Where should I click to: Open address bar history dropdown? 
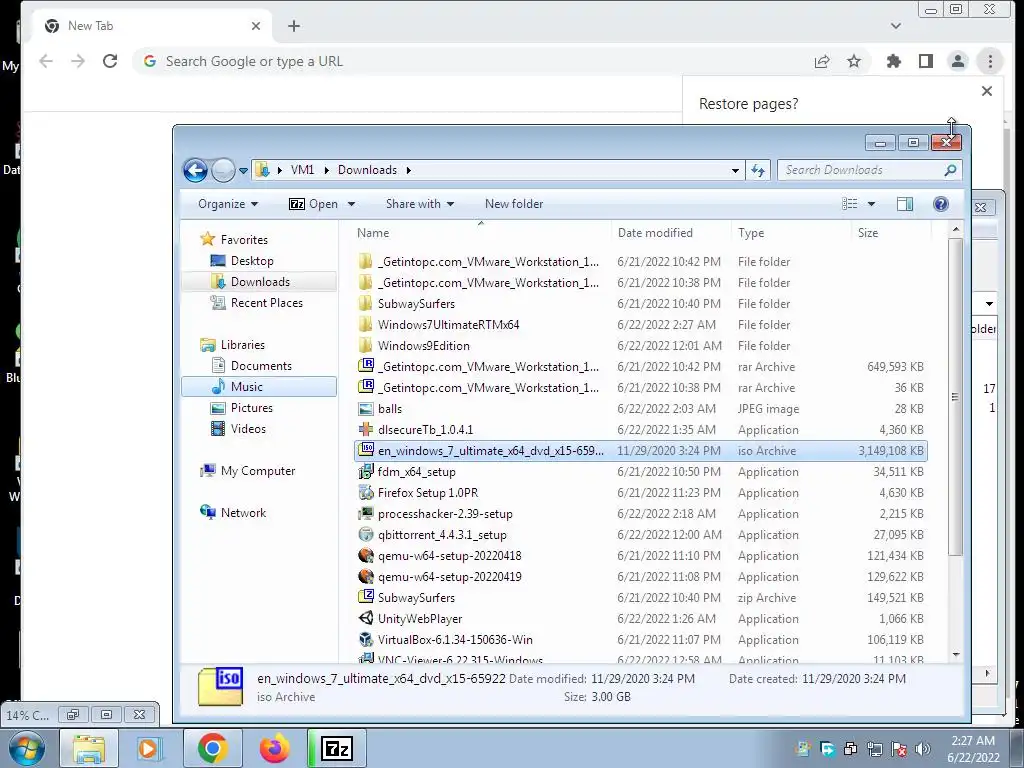pyautogui.click(x=735, y=170)
